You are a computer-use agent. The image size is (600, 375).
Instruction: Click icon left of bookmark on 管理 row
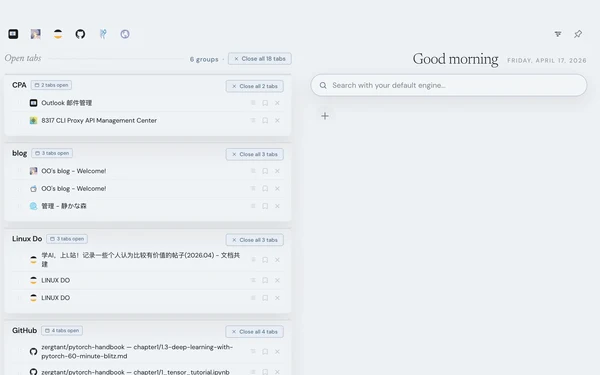click(253, 206)
